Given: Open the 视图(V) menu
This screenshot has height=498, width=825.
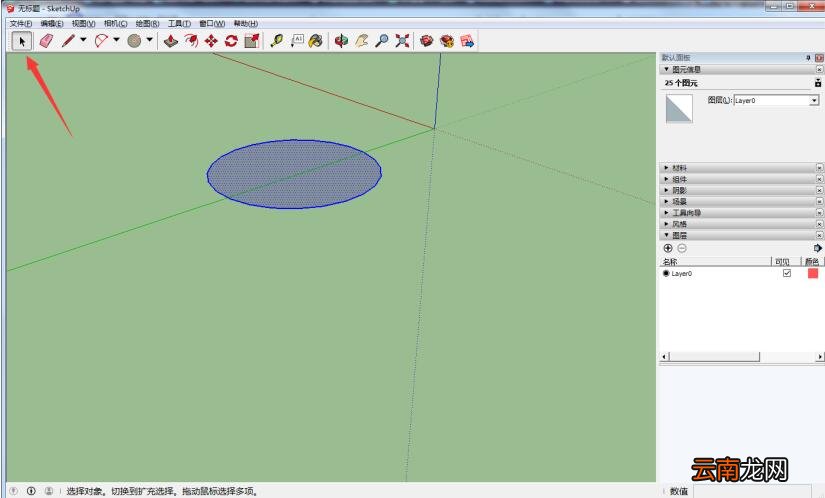Looking at the screenshot, I should pyautogui.click(x=84, y=24).
